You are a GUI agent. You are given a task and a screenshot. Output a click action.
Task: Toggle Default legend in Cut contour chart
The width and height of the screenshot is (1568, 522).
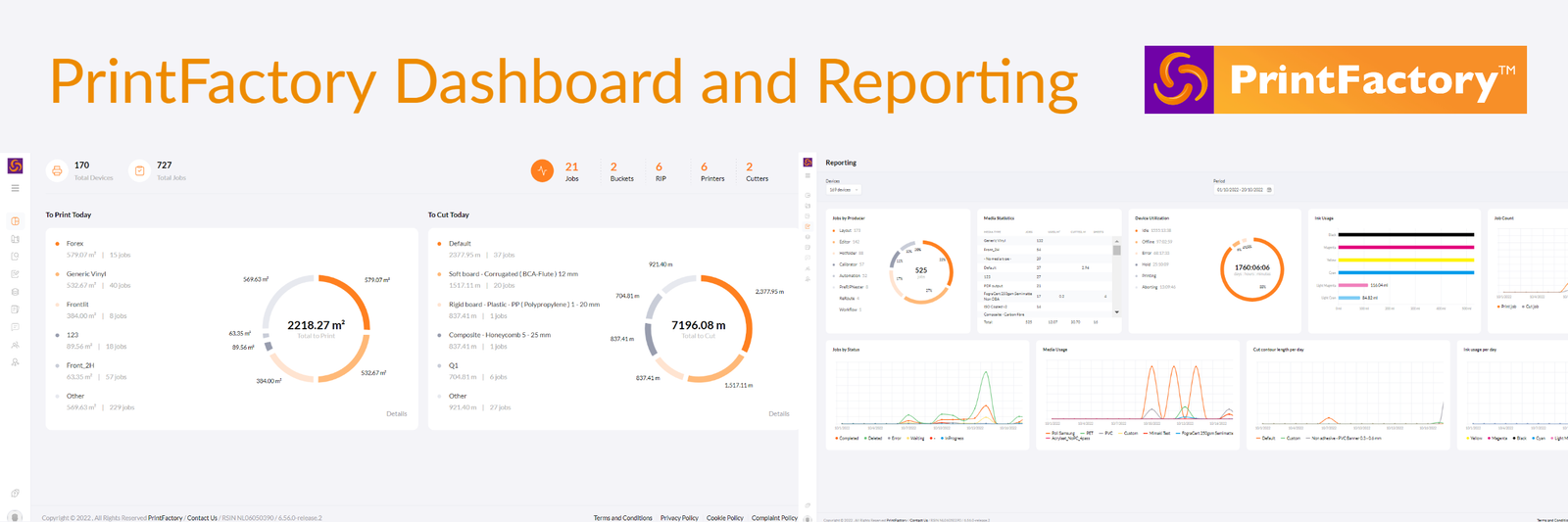click(x=1266, y=438)
